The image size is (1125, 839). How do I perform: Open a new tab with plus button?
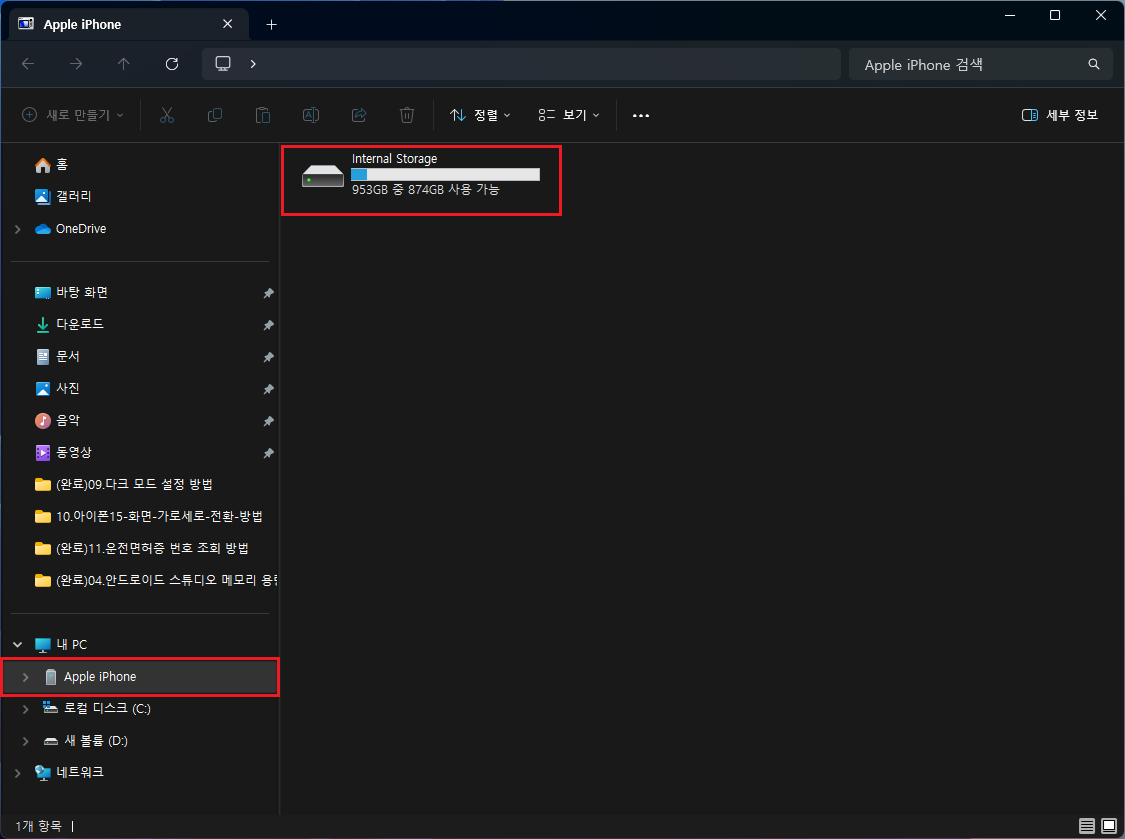point(271,24)
